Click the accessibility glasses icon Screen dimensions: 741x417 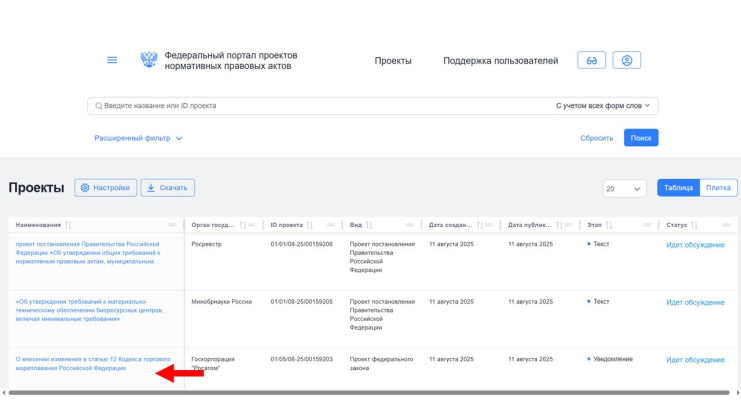point(591,60)
